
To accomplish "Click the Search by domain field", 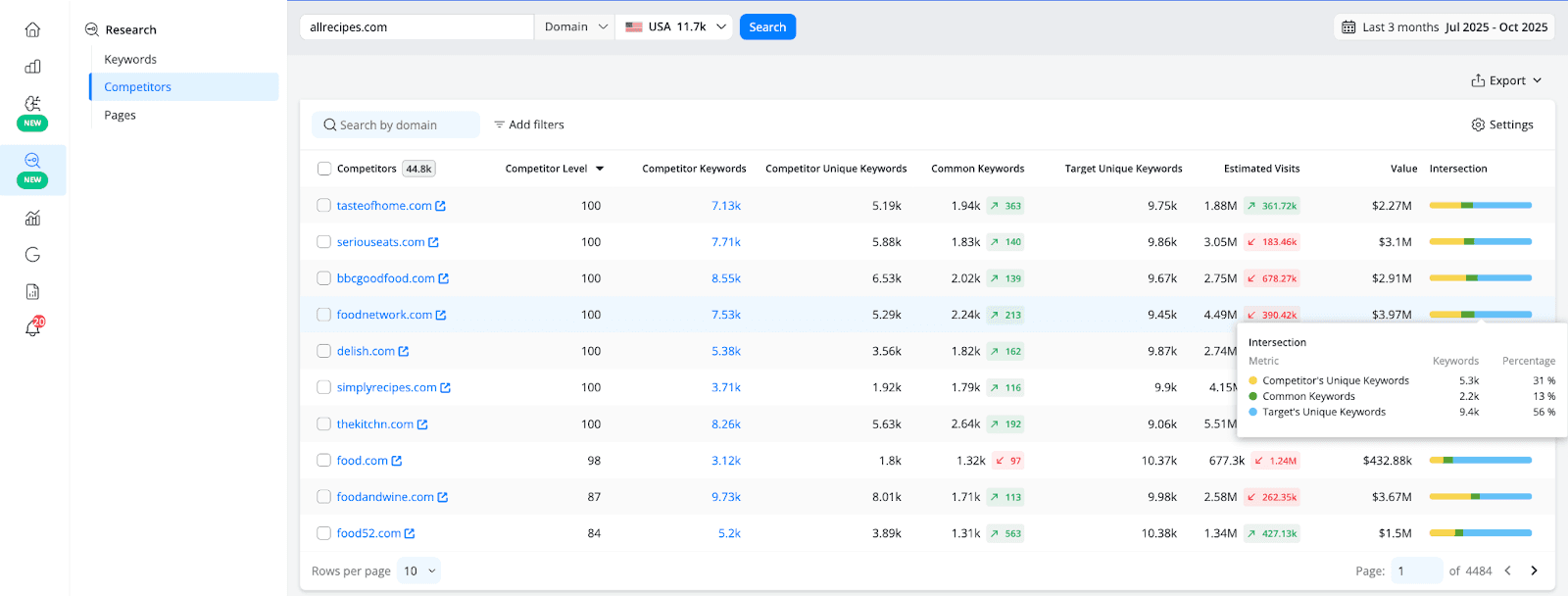I will [396, 124].
